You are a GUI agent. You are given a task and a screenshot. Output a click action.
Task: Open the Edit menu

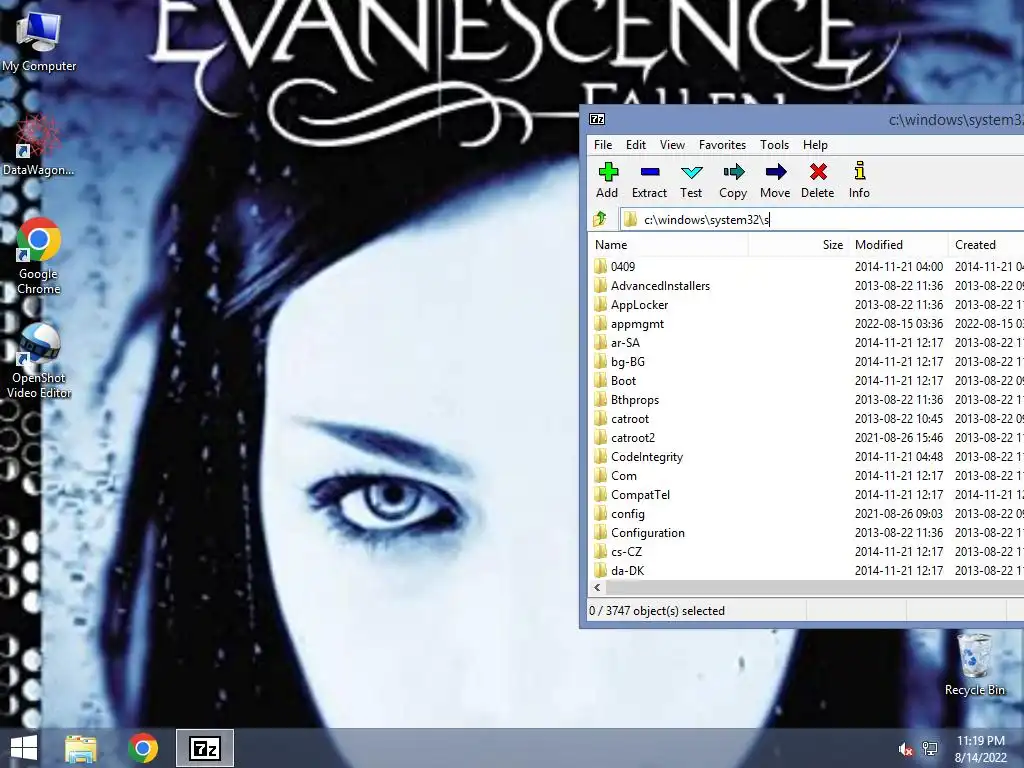(635, 145)
